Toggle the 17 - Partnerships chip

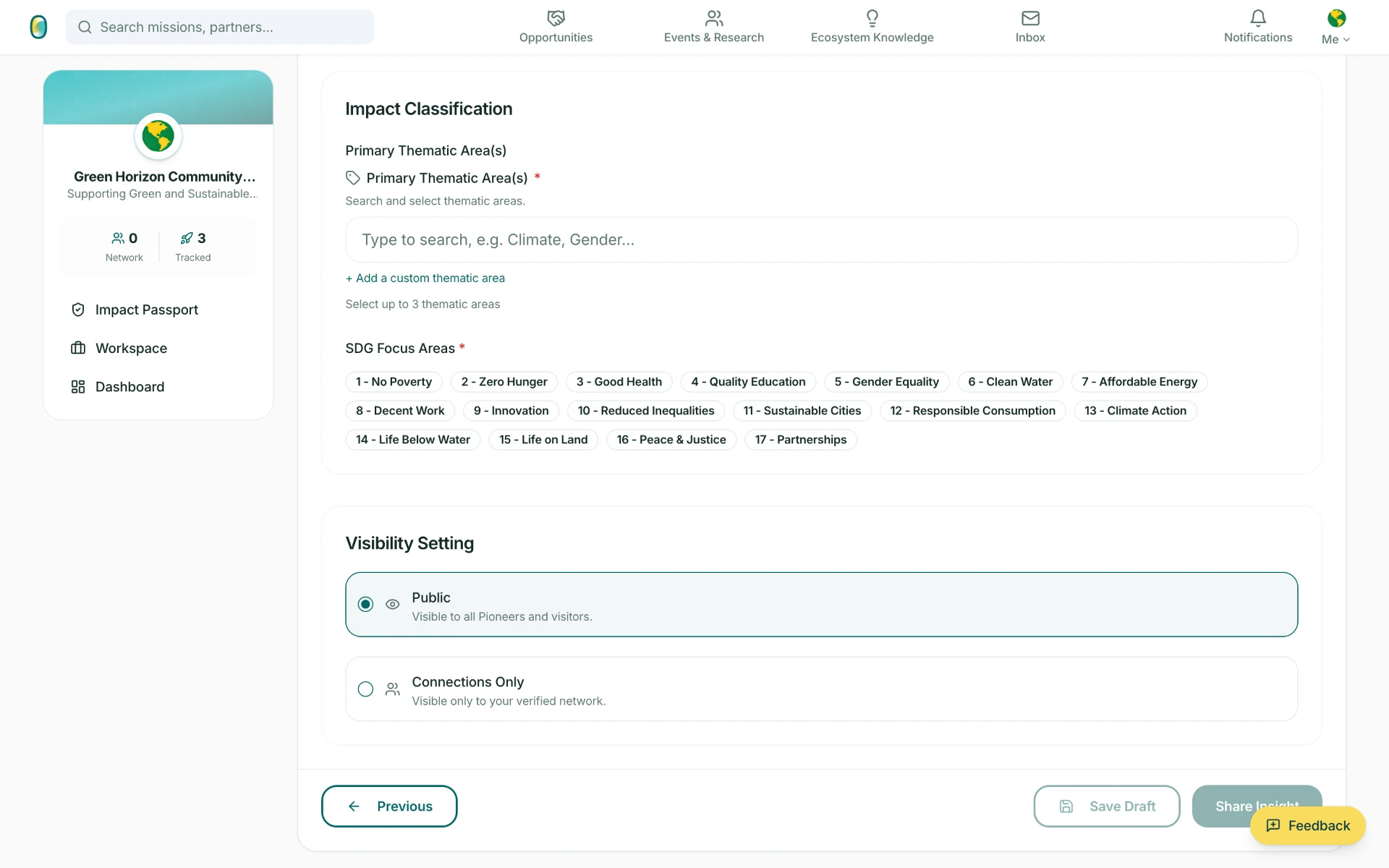pos(801,440)
